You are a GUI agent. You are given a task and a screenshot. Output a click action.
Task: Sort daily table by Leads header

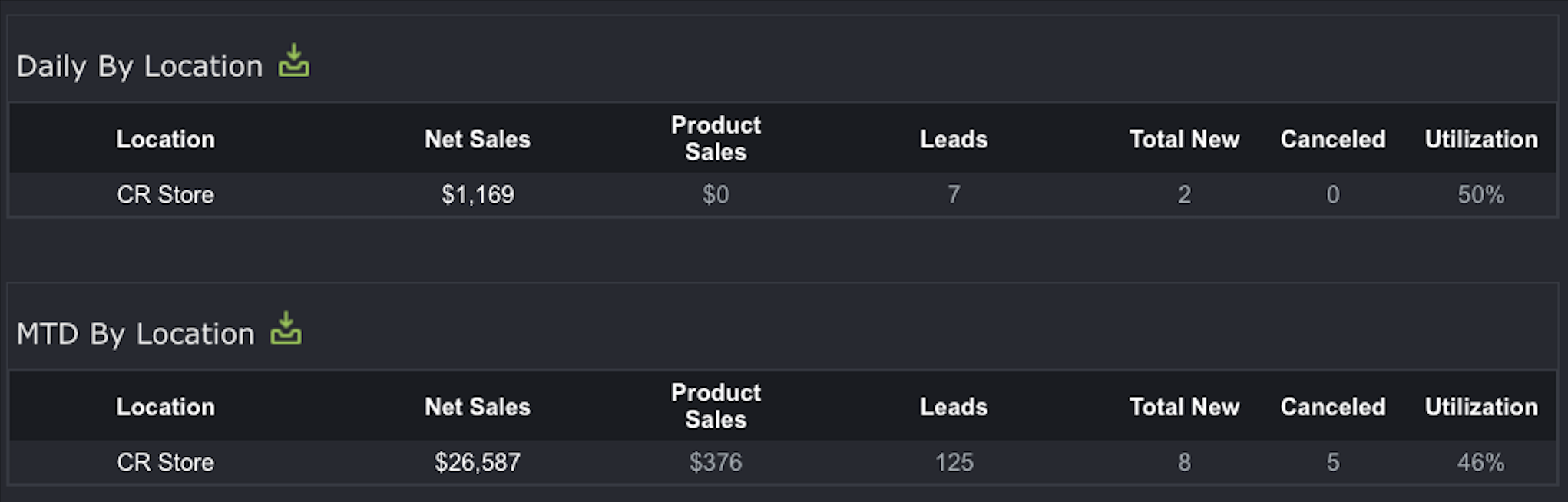[x=954, y=139]
